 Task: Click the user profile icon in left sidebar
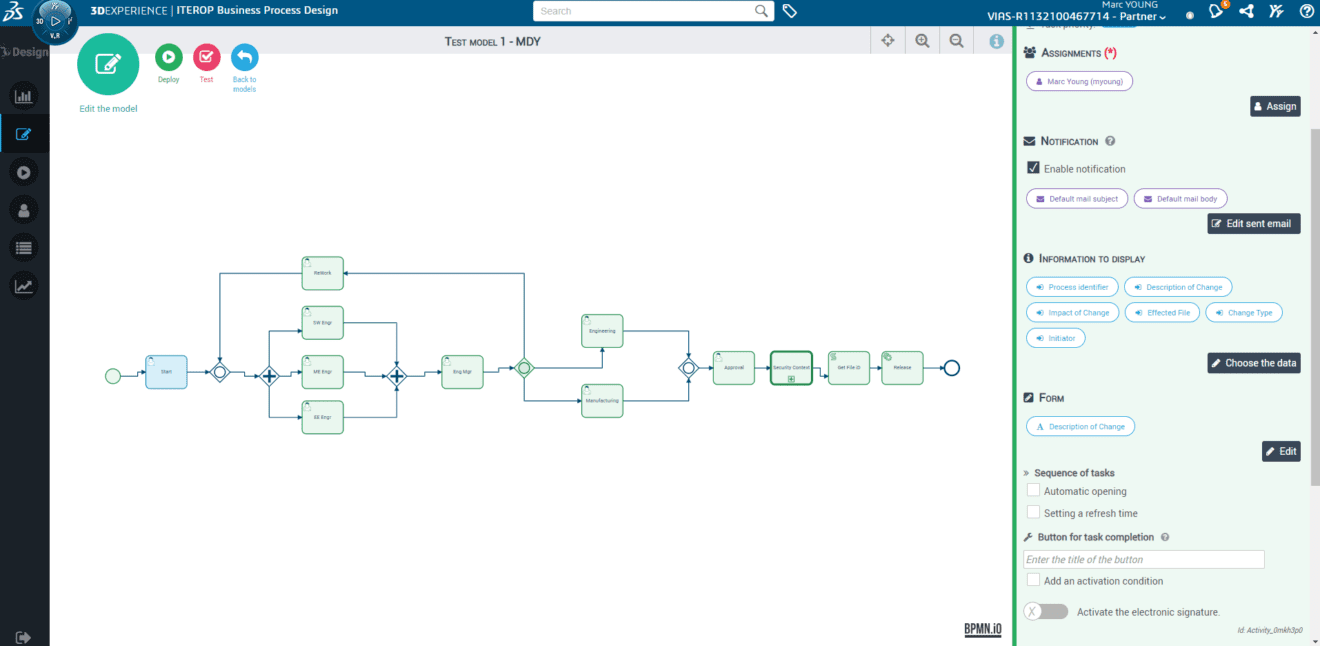click(x=24, y=209)
